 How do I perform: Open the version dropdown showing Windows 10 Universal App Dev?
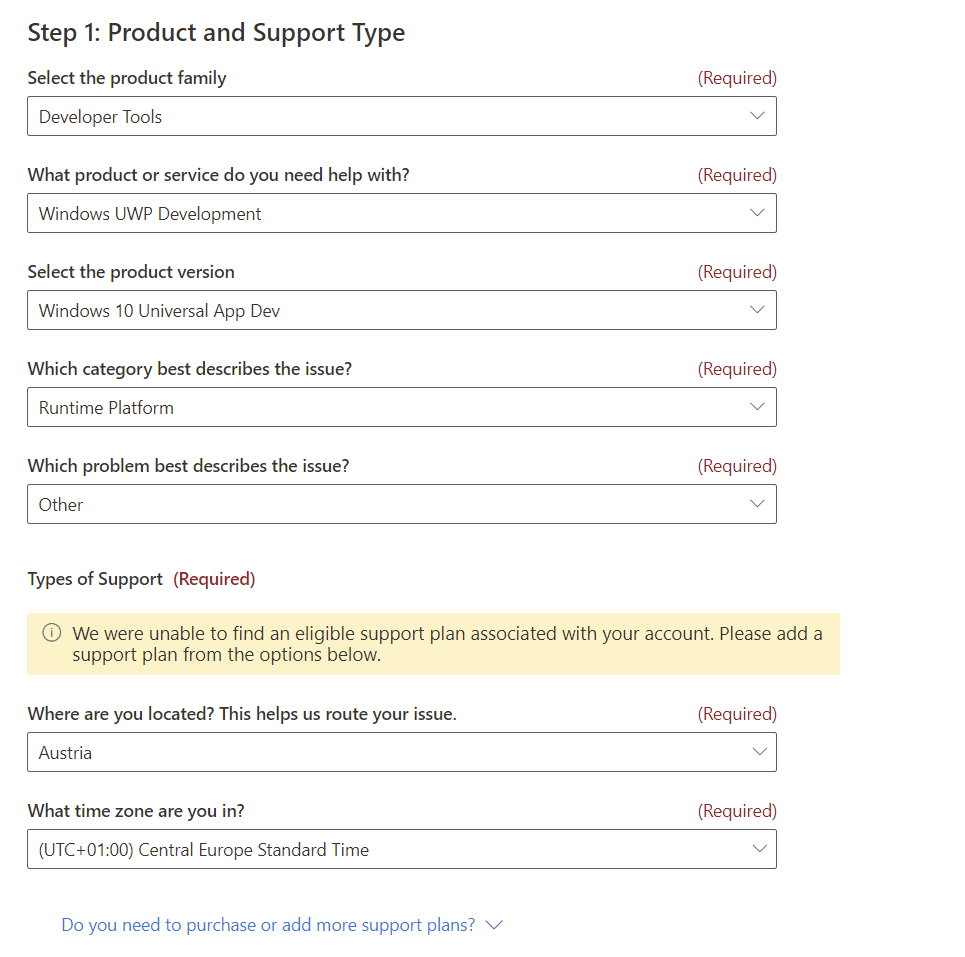tap(400, 310)
